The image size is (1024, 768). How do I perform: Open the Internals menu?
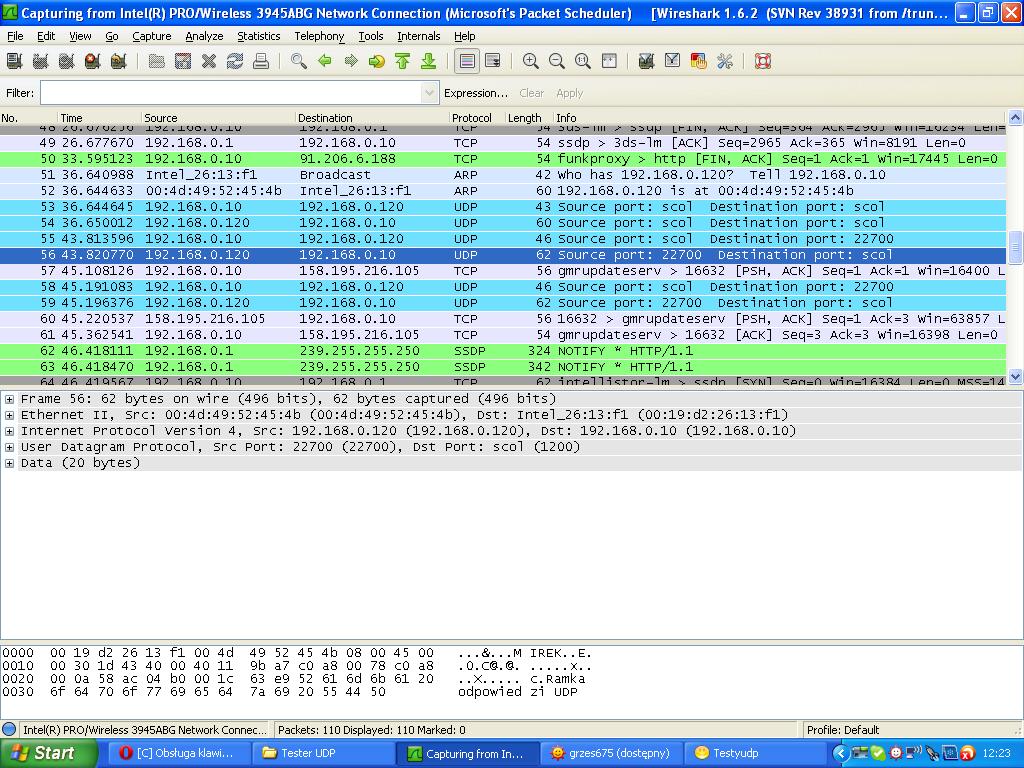(419, 37)
